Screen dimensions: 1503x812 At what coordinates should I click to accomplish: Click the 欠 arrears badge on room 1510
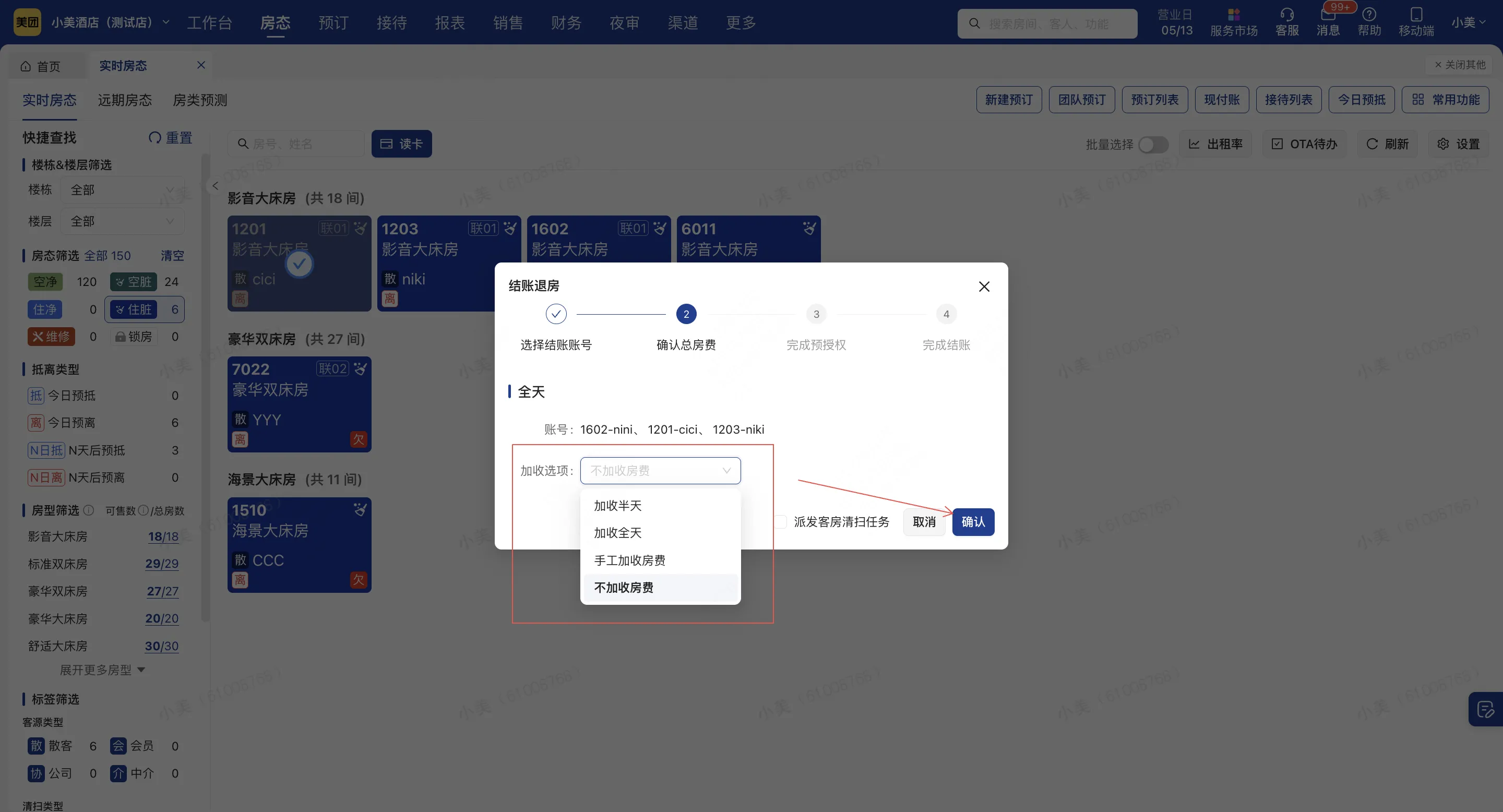coord(358,580)
